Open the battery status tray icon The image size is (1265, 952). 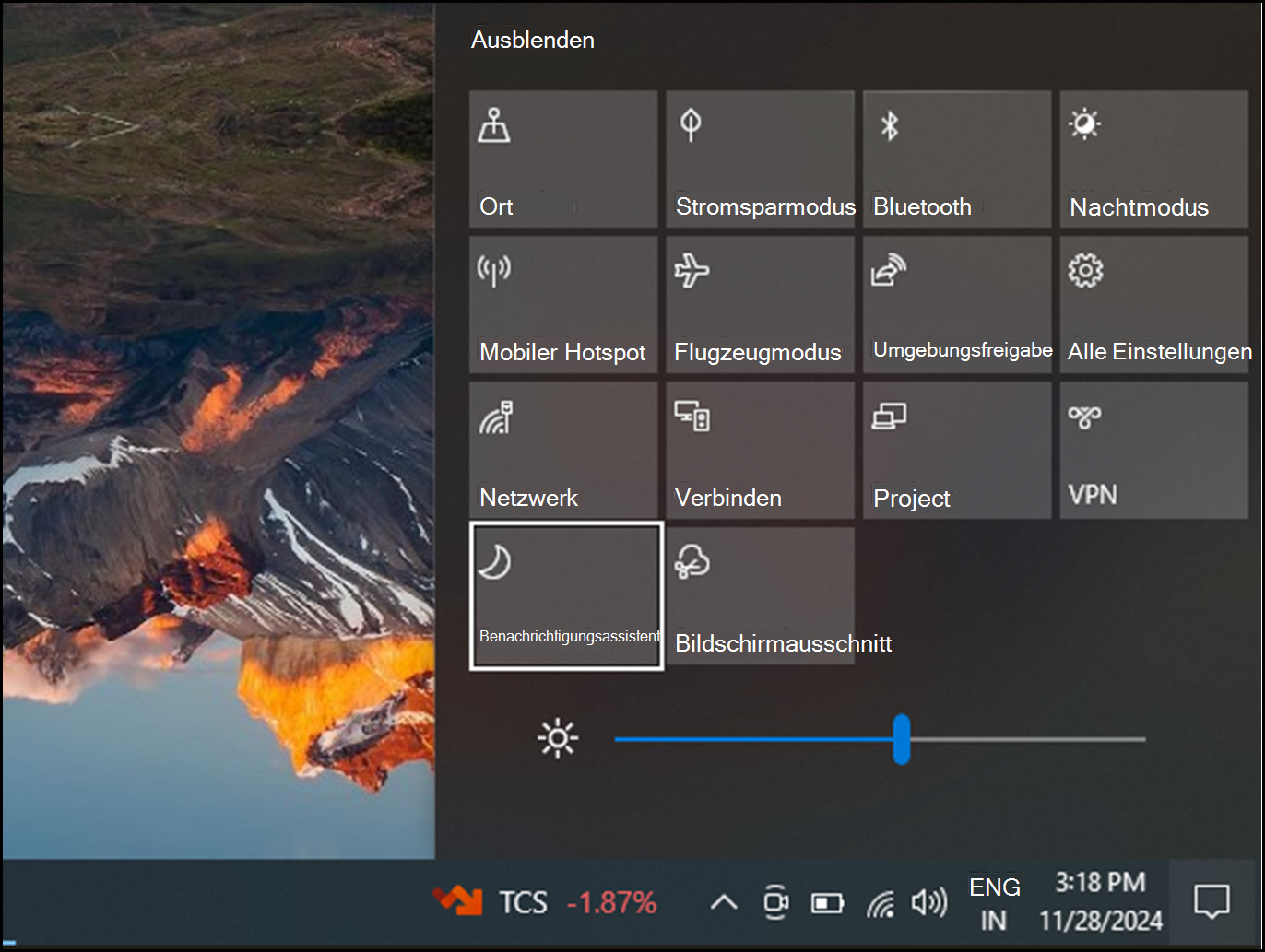click(827, 903)
